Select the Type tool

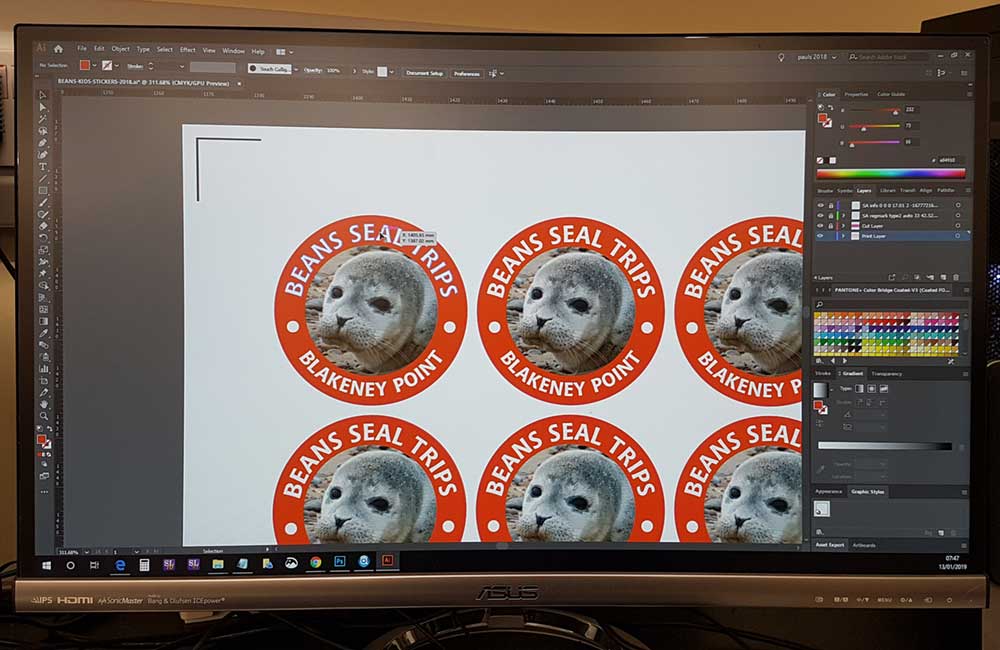pyautogui.click(x=43, y=166)
